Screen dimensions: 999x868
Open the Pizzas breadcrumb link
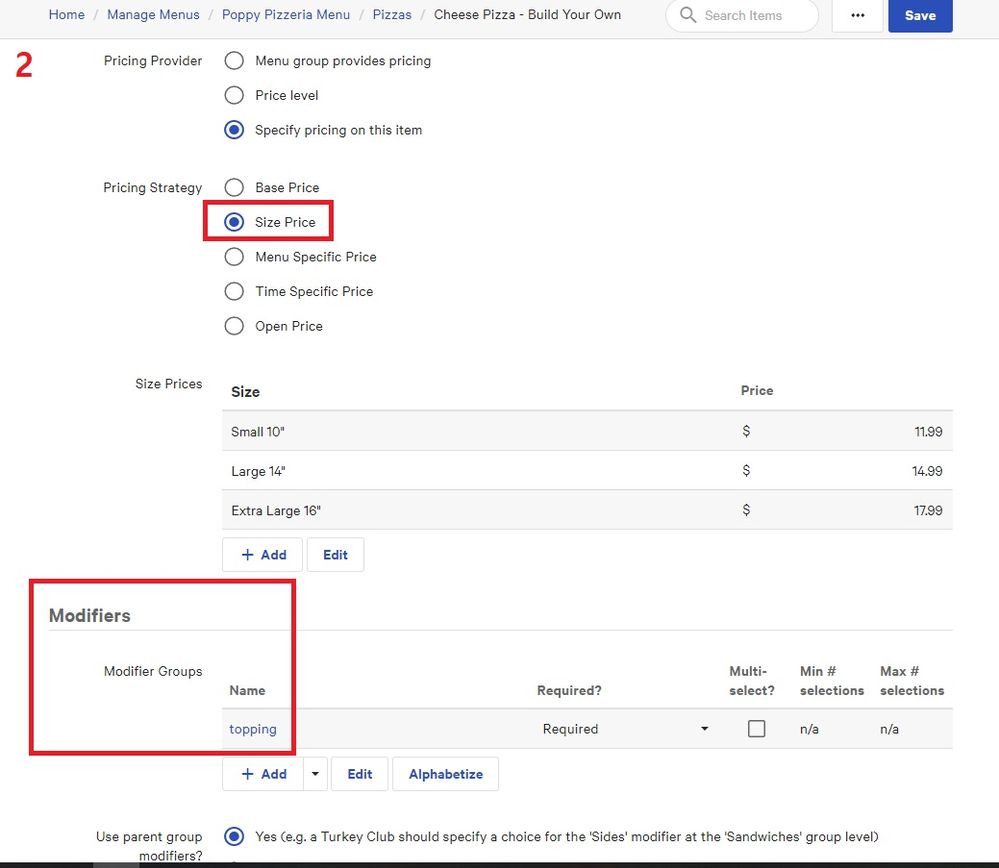(392, 15)
